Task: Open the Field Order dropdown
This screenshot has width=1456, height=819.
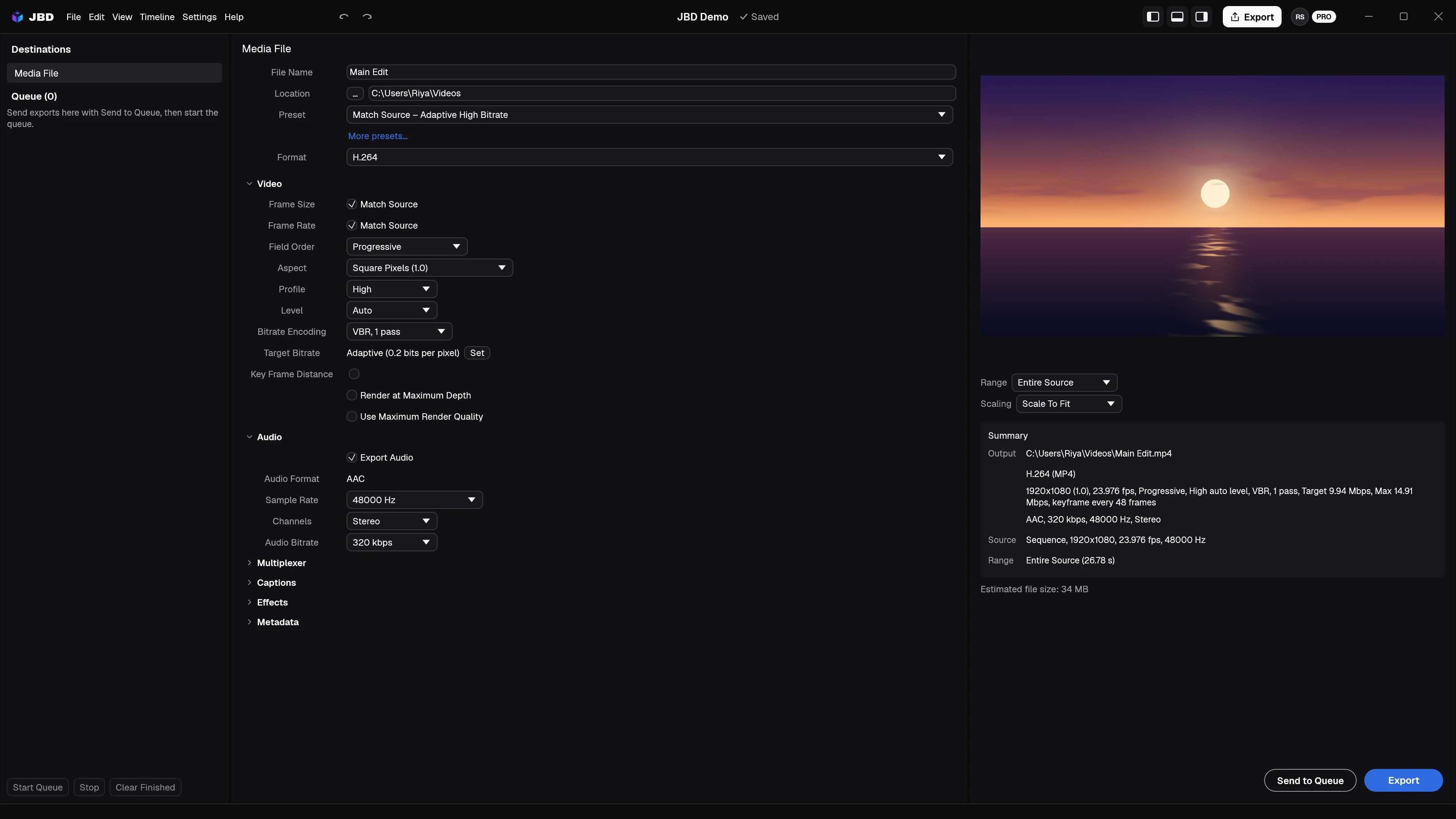Action: (x=407, y=247)
